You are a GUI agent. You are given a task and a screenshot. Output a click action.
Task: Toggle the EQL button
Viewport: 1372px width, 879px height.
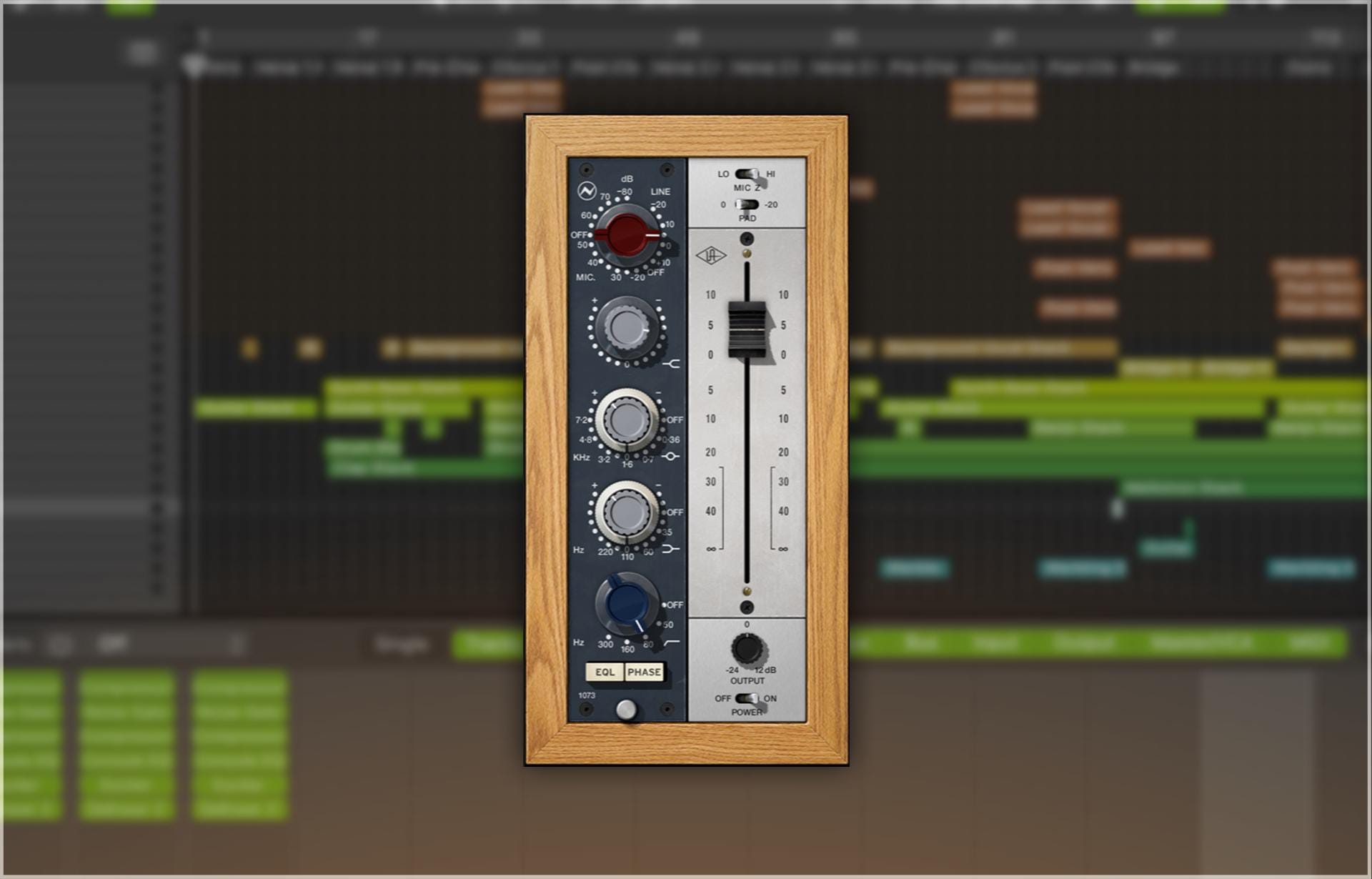(605, 672)
